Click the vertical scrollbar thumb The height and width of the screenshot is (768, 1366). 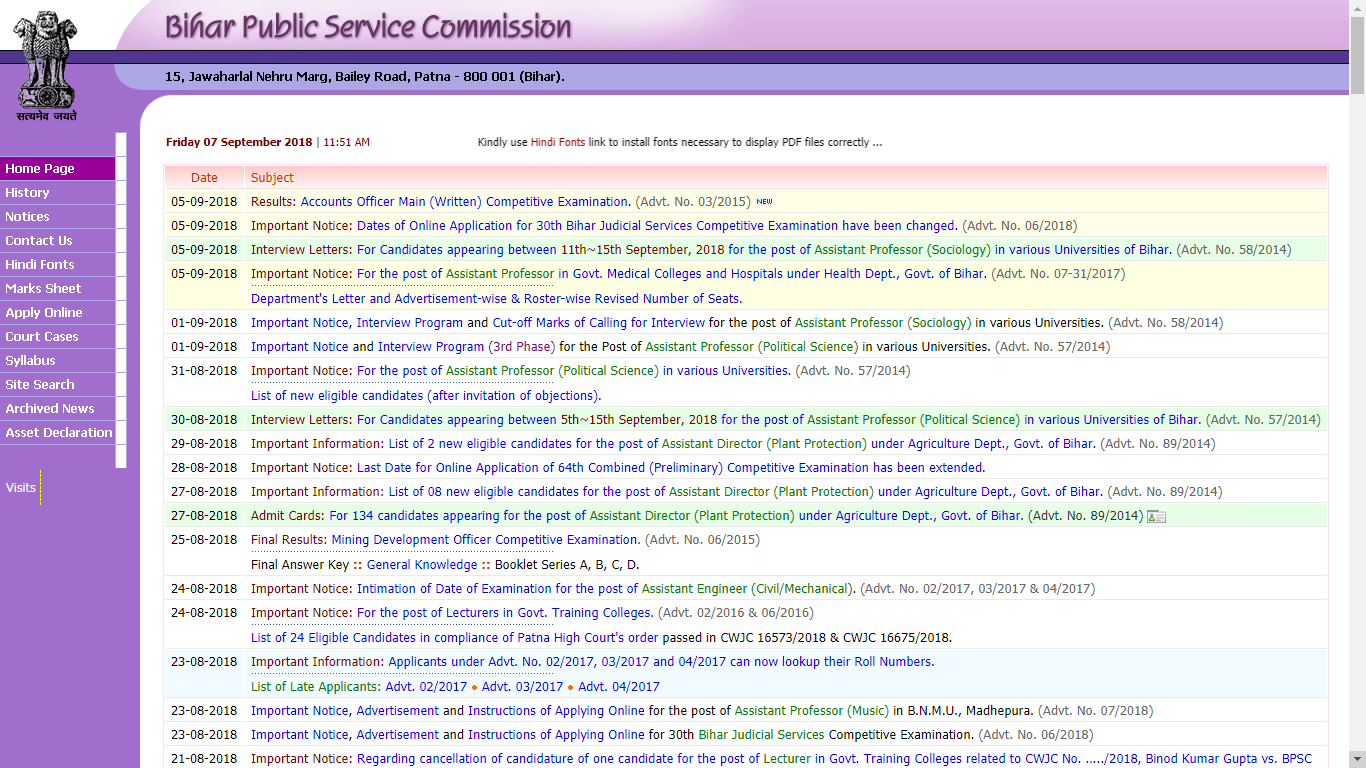coord(1357,56)
